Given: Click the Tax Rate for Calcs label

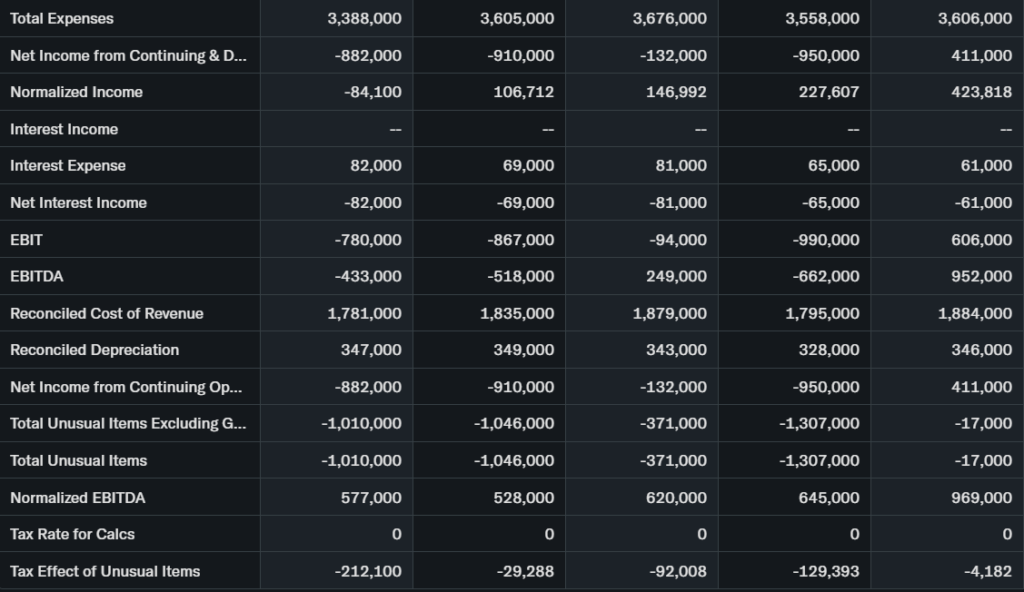Looking at the screenshot, I should point(72,534).
